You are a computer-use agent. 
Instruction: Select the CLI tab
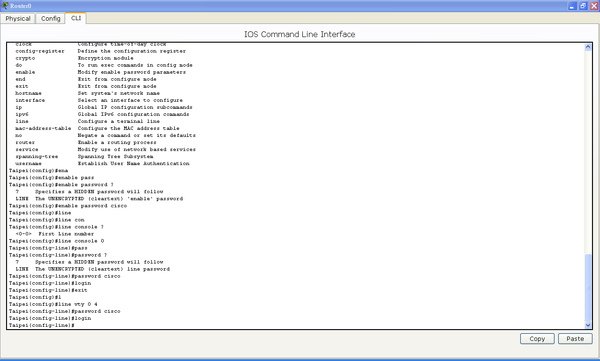[76, 18]
